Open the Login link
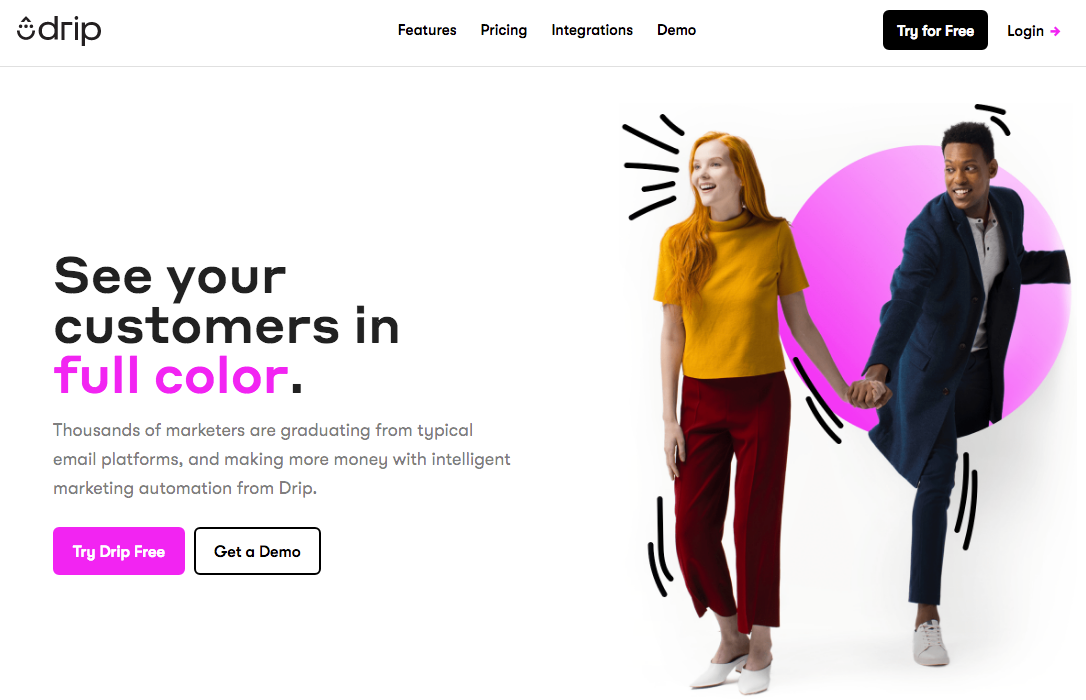The image size is (1086, 700). 1025,31
